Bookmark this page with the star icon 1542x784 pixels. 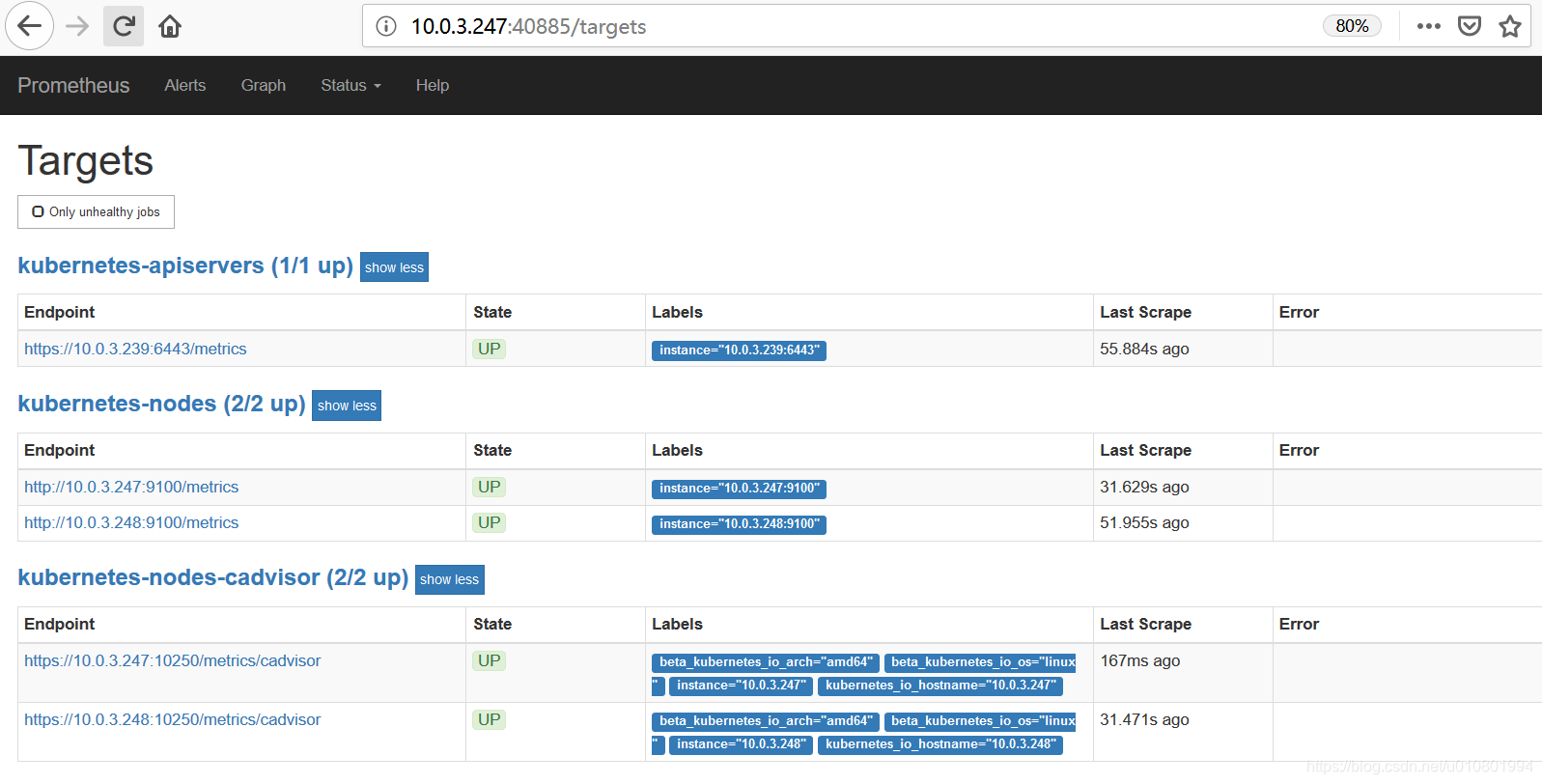[x=1510, y=26]
